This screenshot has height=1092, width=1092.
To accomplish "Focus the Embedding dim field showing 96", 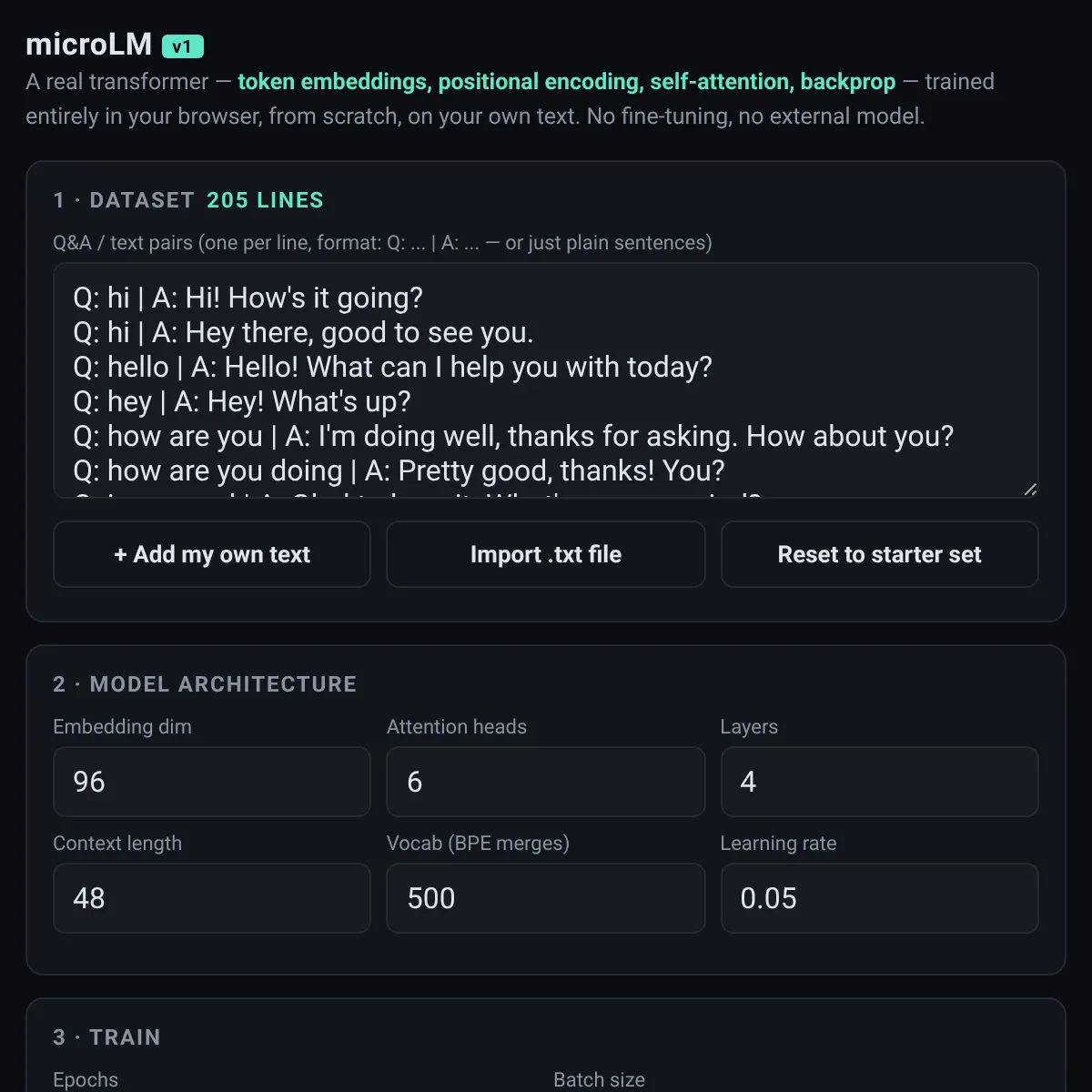I will coord(212,782).
